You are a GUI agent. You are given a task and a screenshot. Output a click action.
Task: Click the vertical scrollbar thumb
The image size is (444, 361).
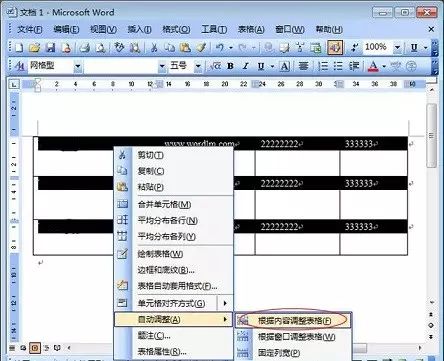point(432,135)
